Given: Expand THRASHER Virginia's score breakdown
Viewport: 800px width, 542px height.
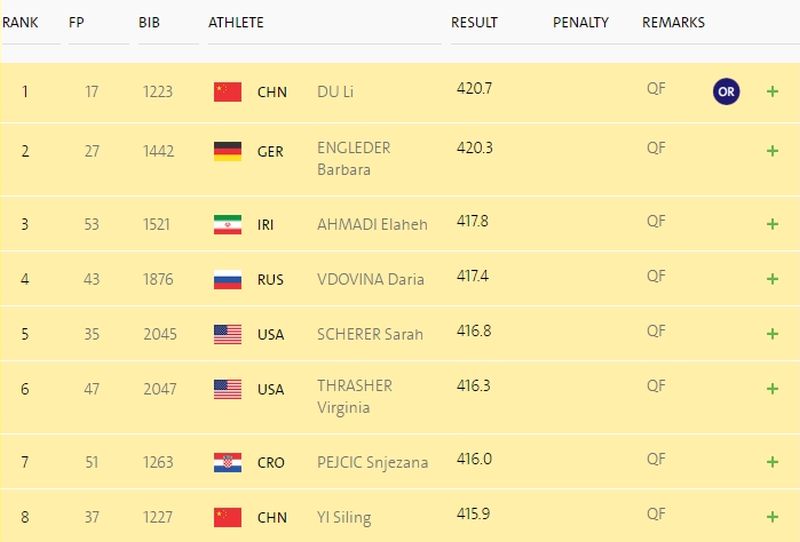Looking at the screenshot, I should point(772,389).
